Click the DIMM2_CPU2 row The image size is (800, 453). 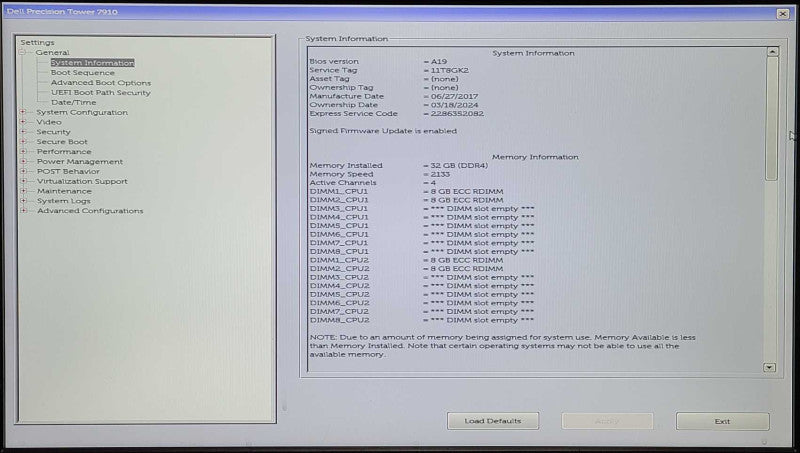click(x=406, y=268)
